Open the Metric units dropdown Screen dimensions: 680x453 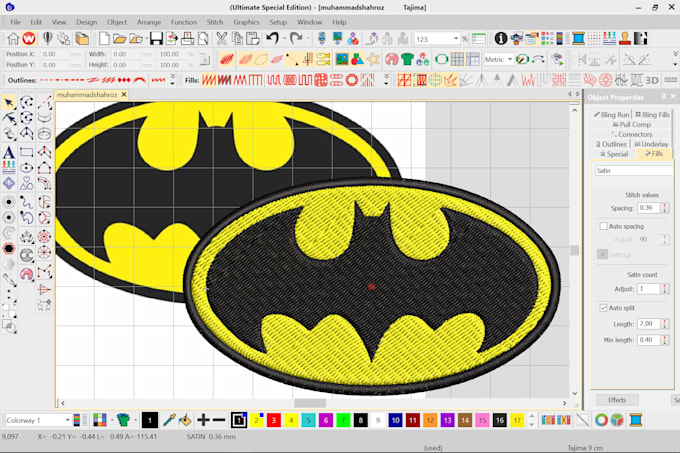tap(510, 59)
